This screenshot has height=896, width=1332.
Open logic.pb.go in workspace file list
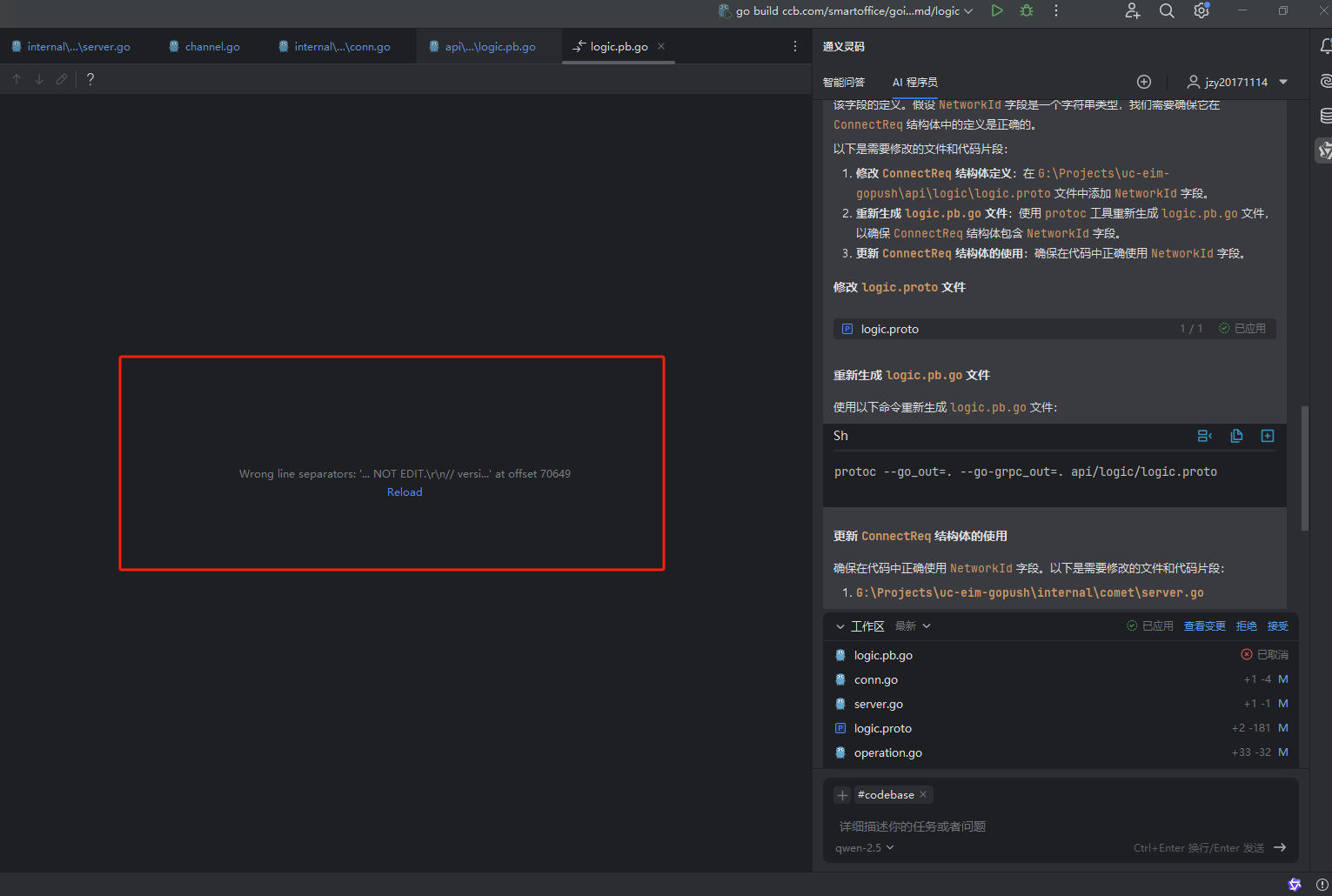tap(883, 656)
